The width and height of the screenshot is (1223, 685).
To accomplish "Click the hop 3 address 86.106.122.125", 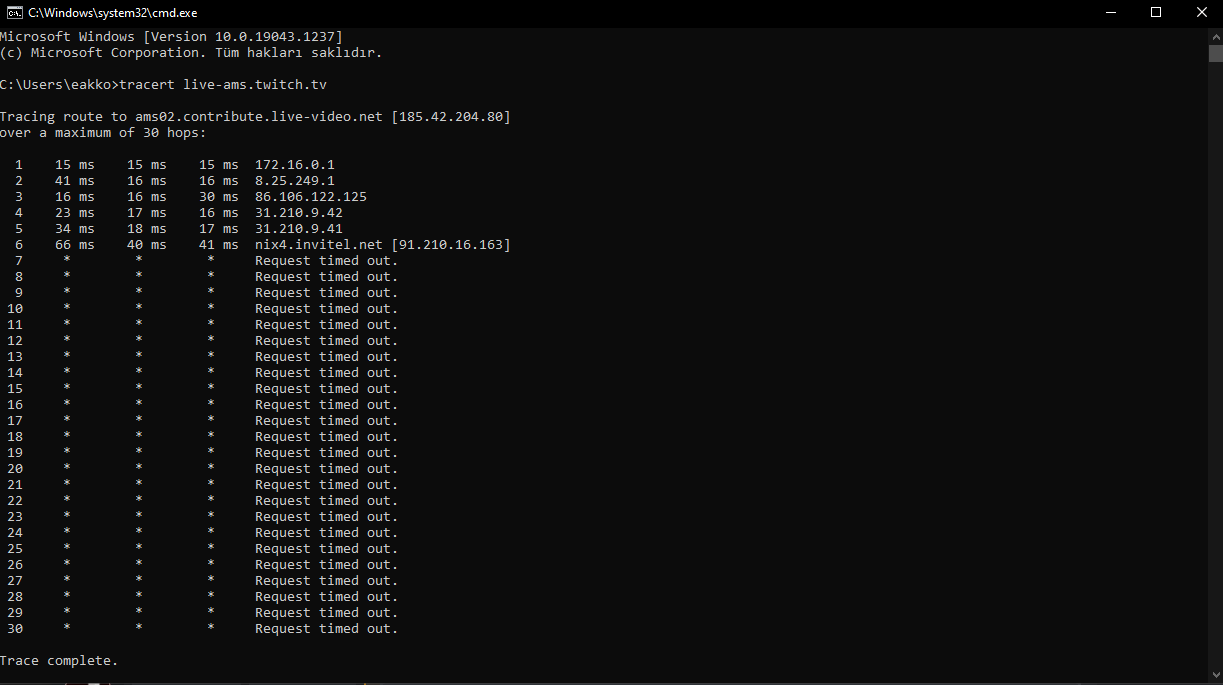I will point(311,196).
